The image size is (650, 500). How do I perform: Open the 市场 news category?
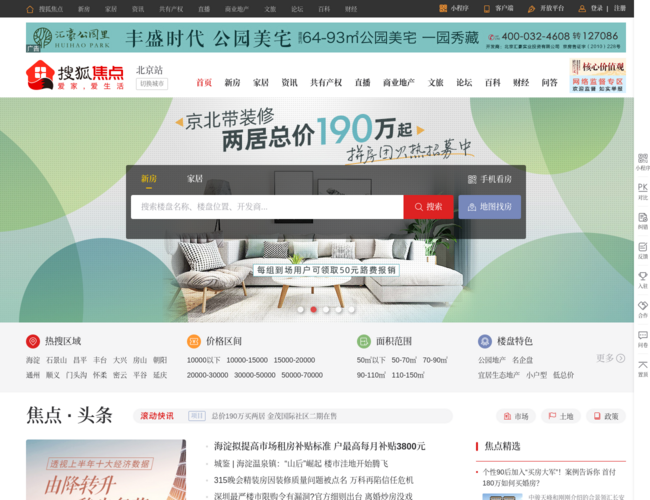click(x=516, y=416)
